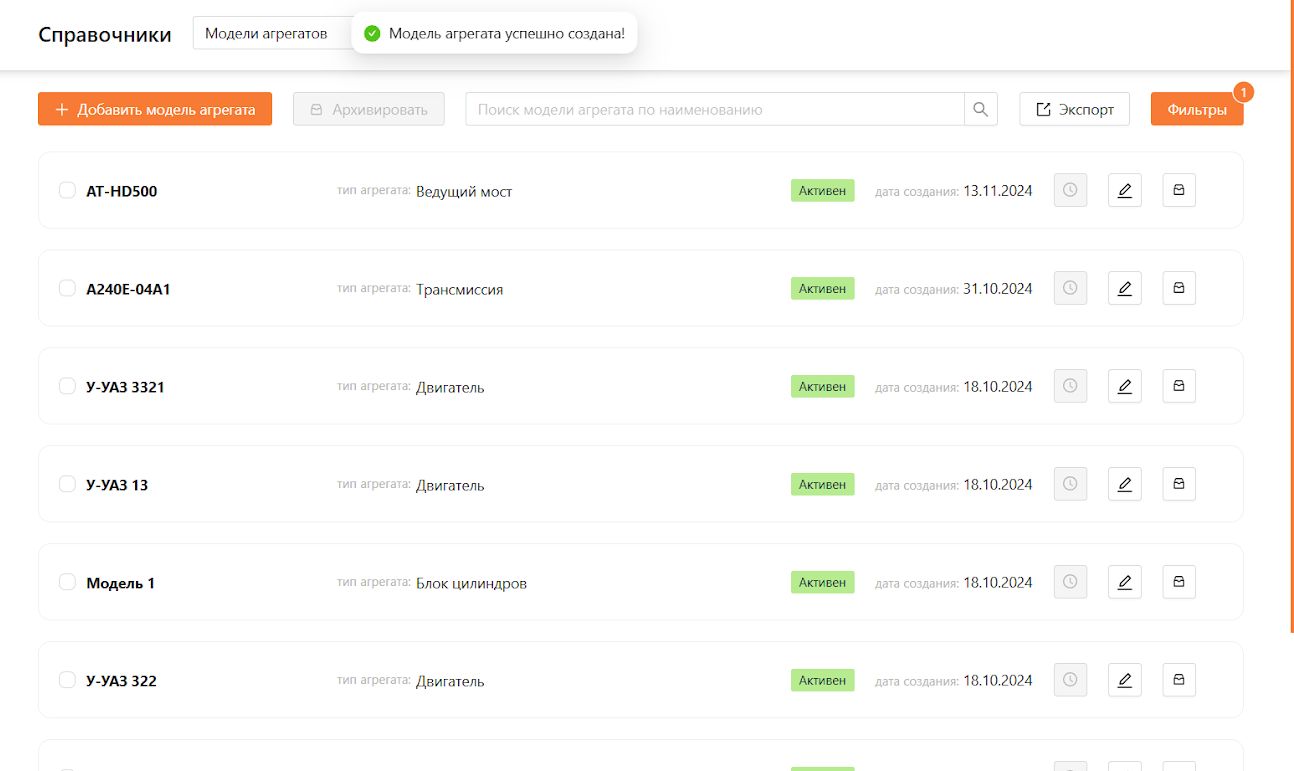This screenshot has width=1294, height=771.
Task: Click the Модель 1 name
Action: [x=120, y=583]
